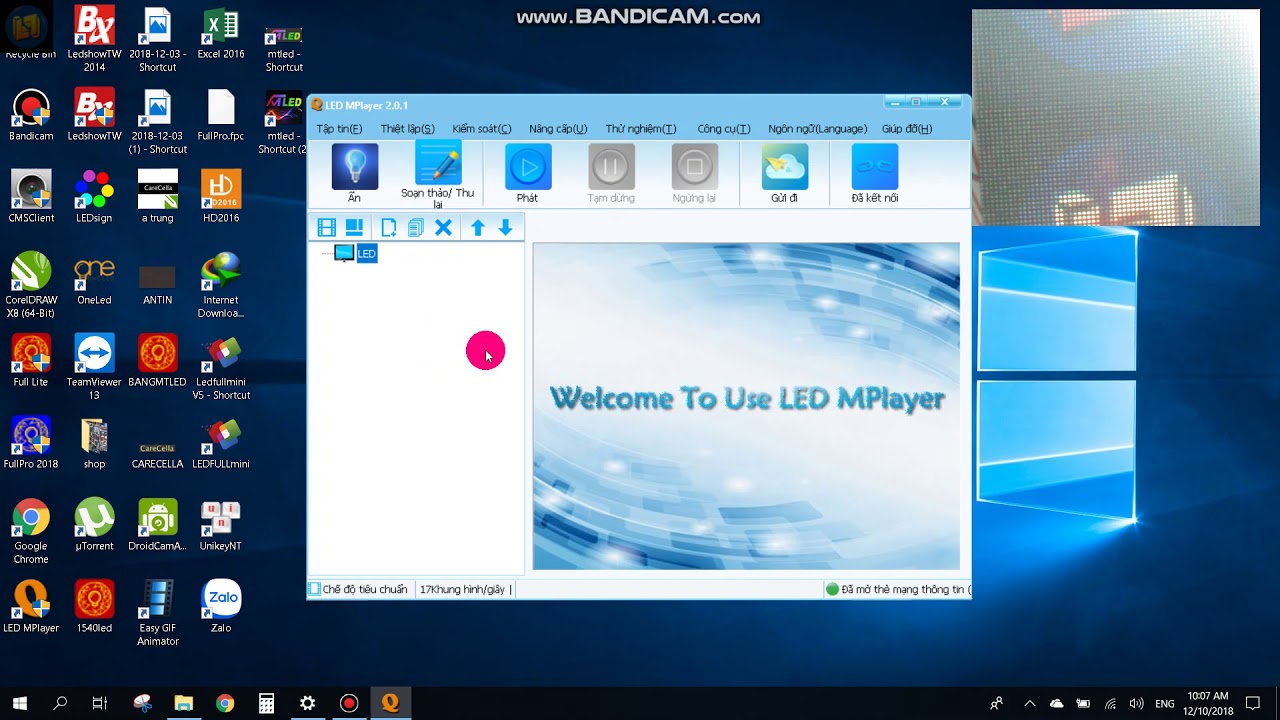This screenshot has width=1280, height=720.
Task: Click the Full Lite desktop icon
Action: pos(31,361)
